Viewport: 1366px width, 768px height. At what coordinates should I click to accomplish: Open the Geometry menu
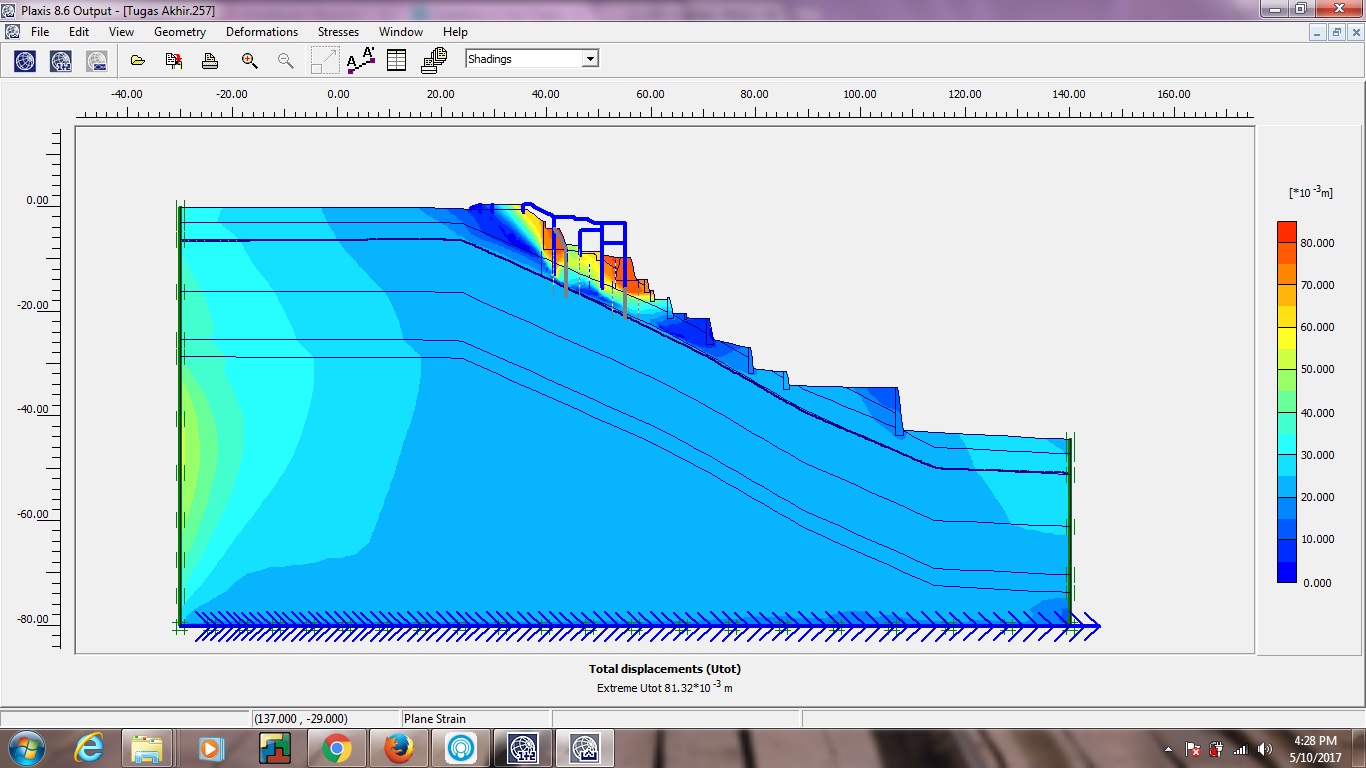(x=180, y=32)
